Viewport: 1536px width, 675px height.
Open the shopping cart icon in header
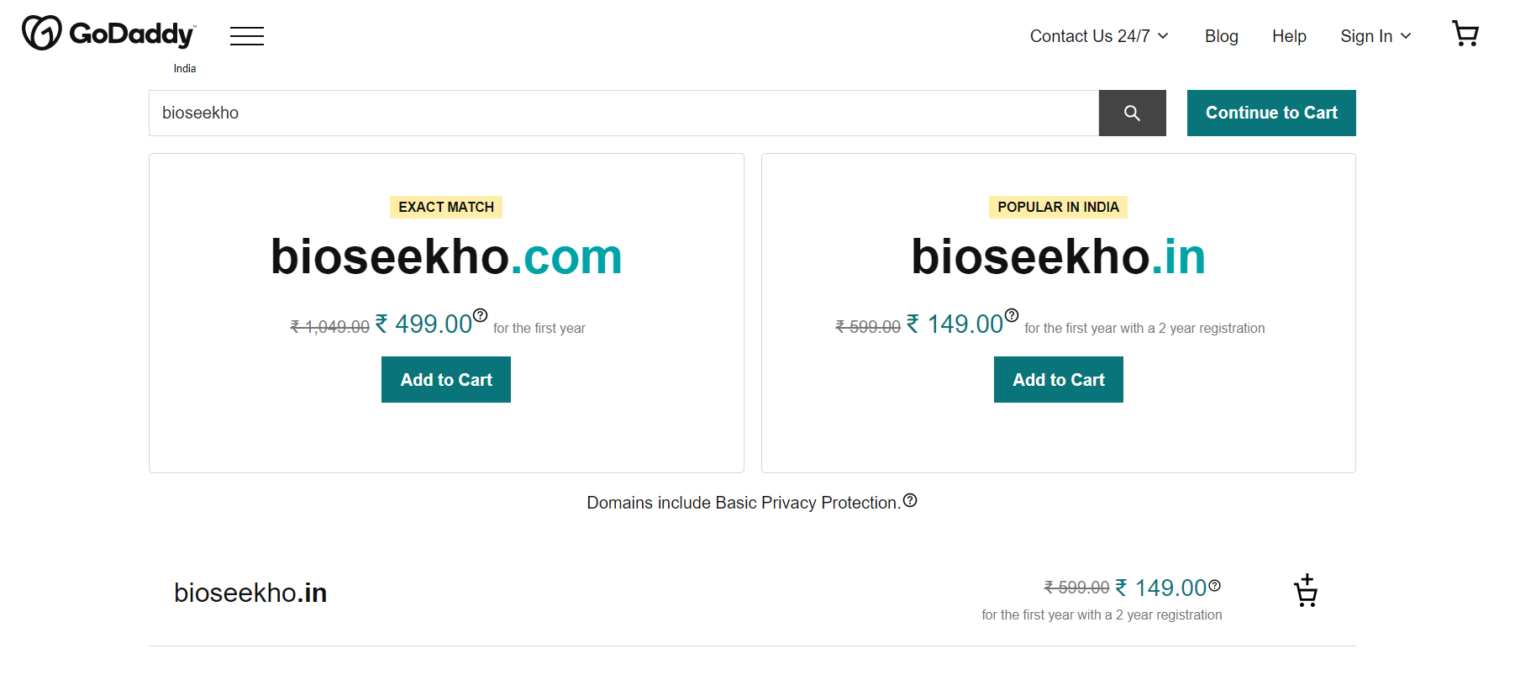[x=1465, y=35]
